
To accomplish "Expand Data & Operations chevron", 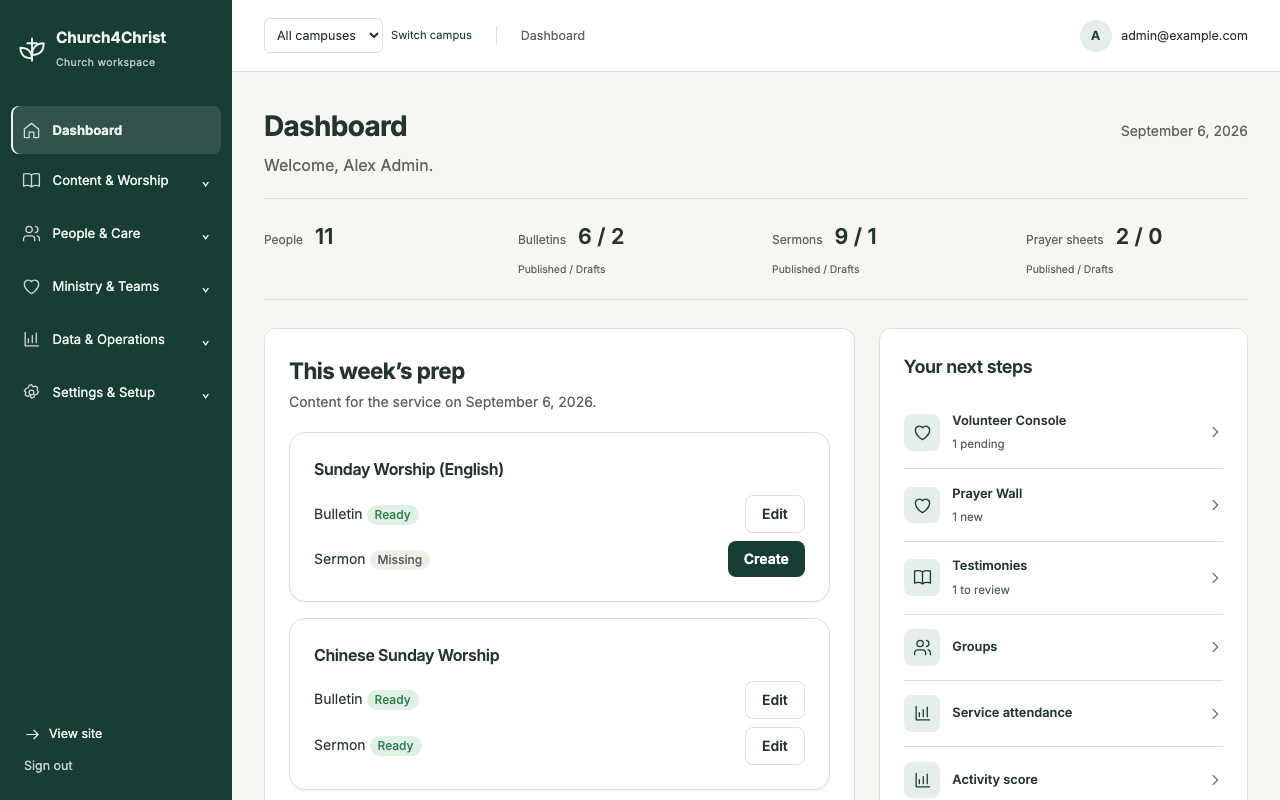I will pyautogui.click(x=206, y=342).
